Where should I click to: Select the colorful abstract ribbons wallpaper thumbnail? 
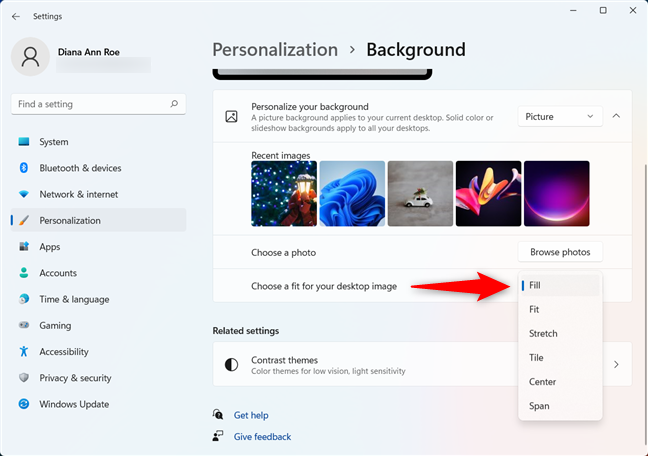[488, 193]
